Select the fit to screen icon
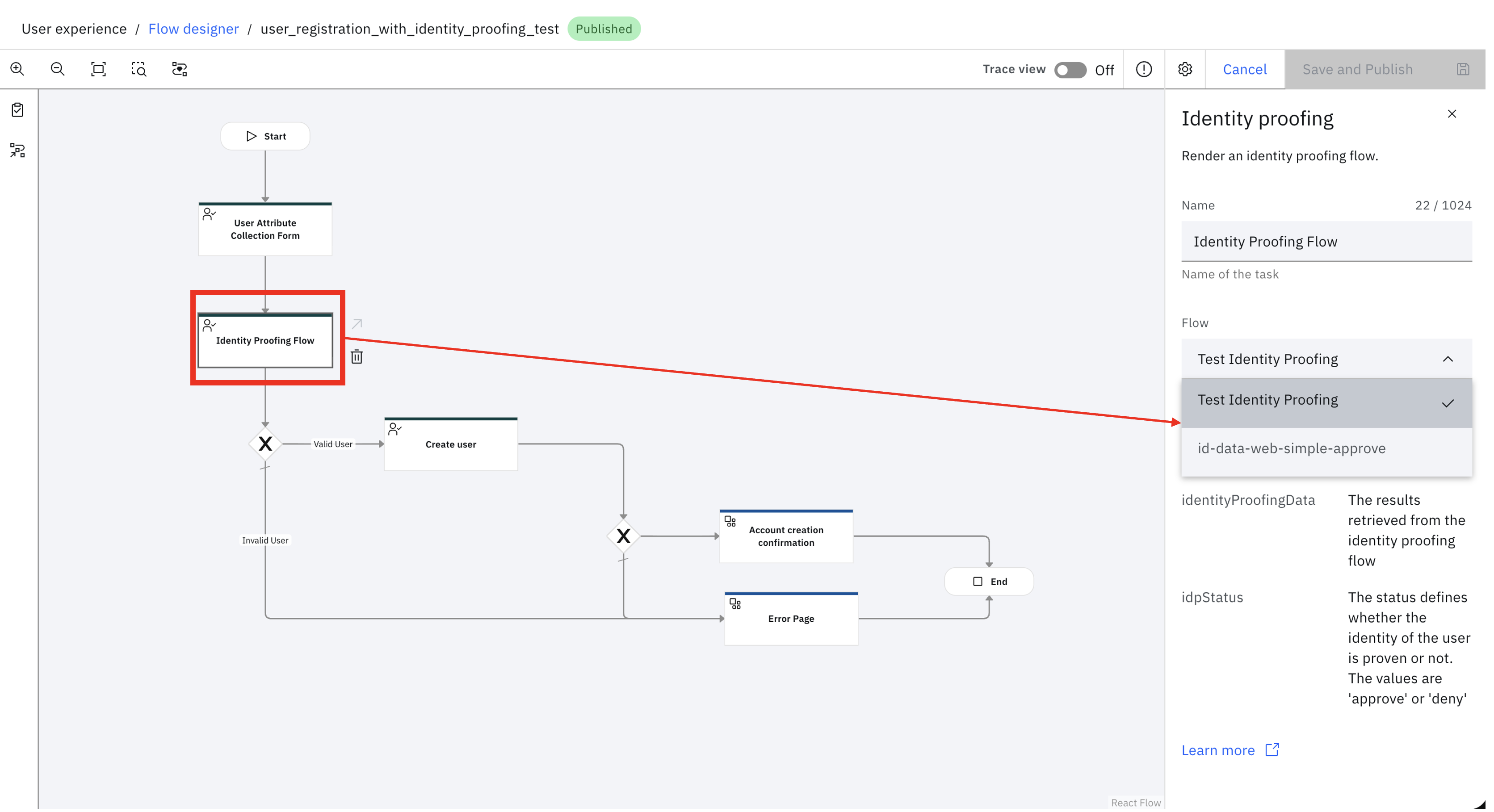This screenshot has height=812, width=1494. click(98, 69)
